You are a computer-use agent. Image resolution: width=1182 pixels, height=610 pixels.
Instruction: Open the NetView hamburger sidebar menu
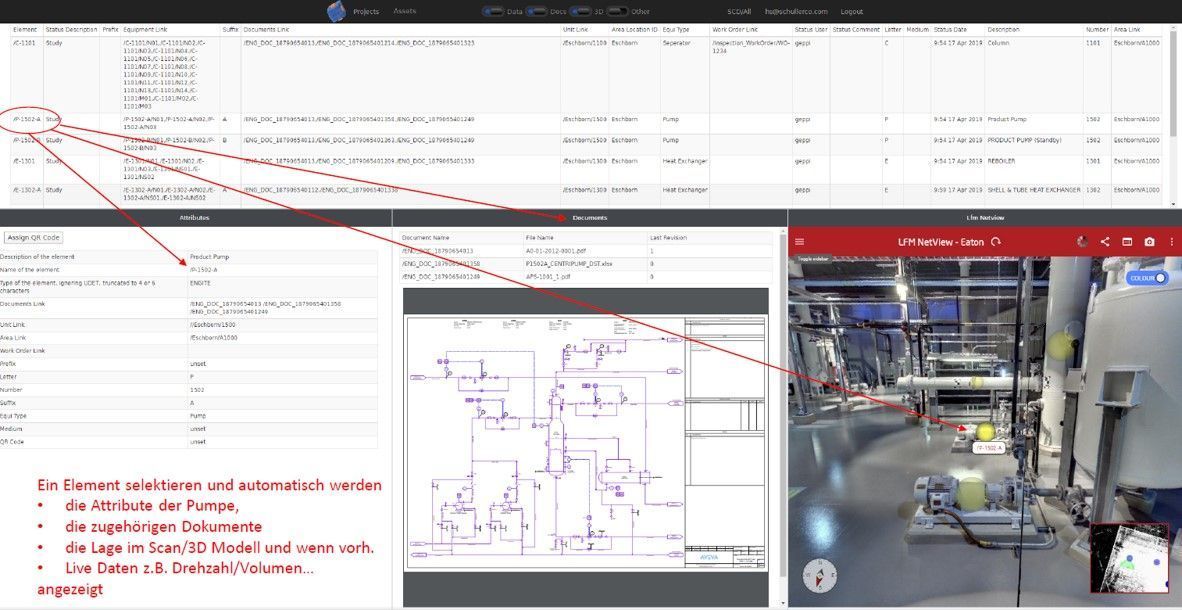tap(800, 242)
